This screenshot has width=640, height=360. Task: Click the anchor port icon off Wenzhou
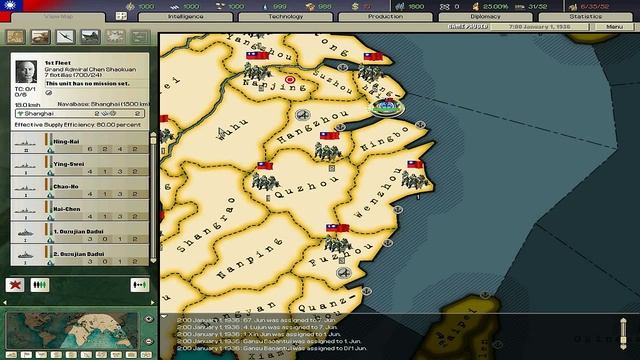click(398, 209)
